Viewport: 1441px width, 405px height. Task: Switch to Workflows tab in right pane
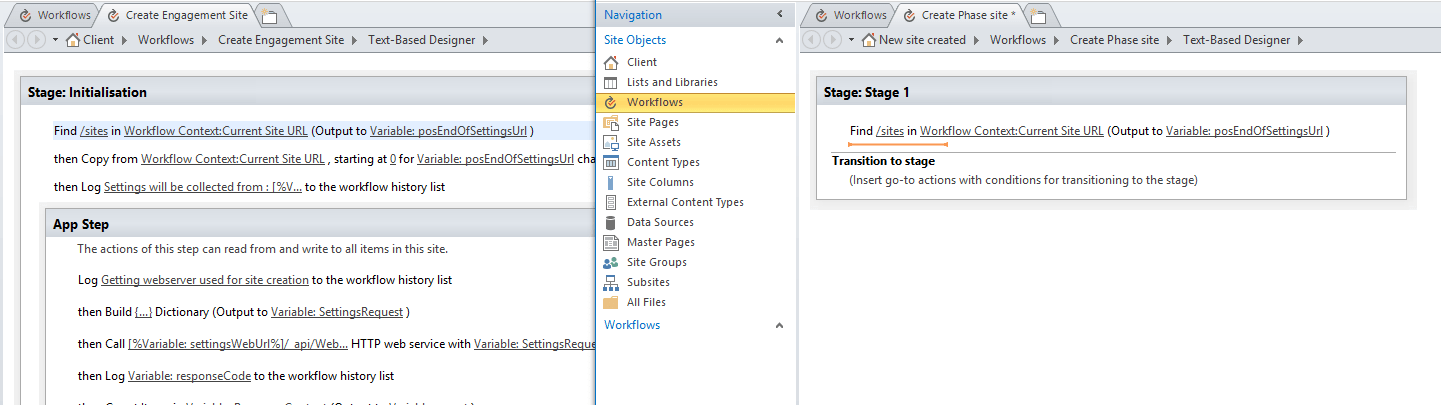pyautogui.click(x=850, y=15)
